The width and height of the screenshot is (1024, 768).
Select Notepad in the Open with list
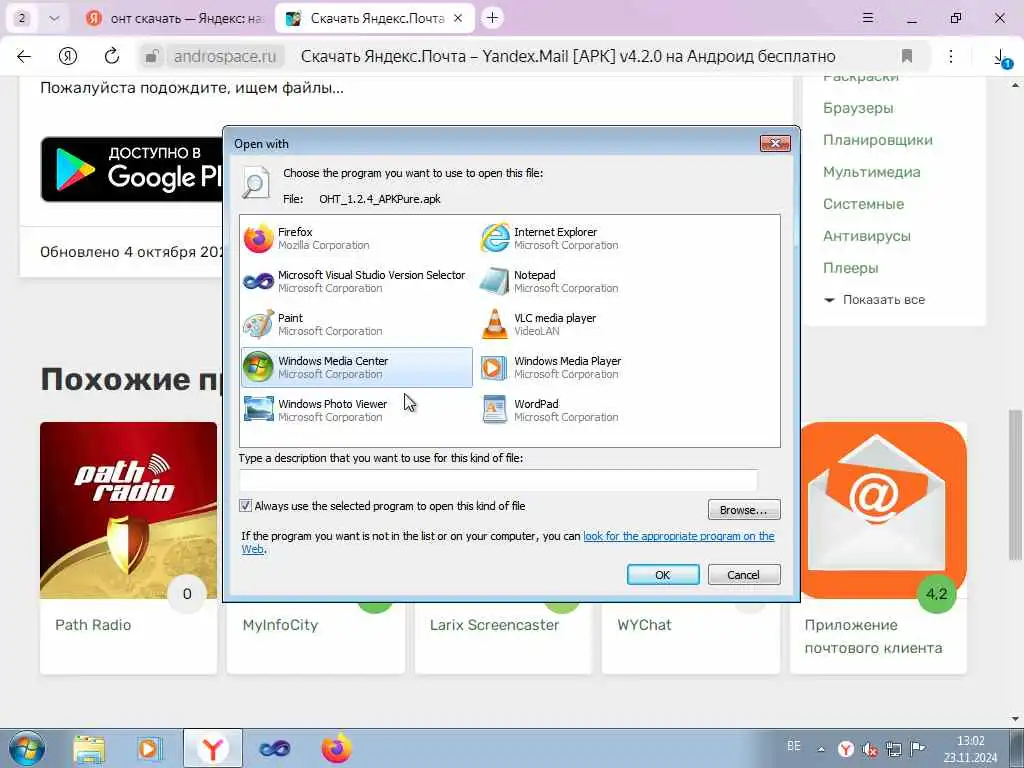[592, 281]
